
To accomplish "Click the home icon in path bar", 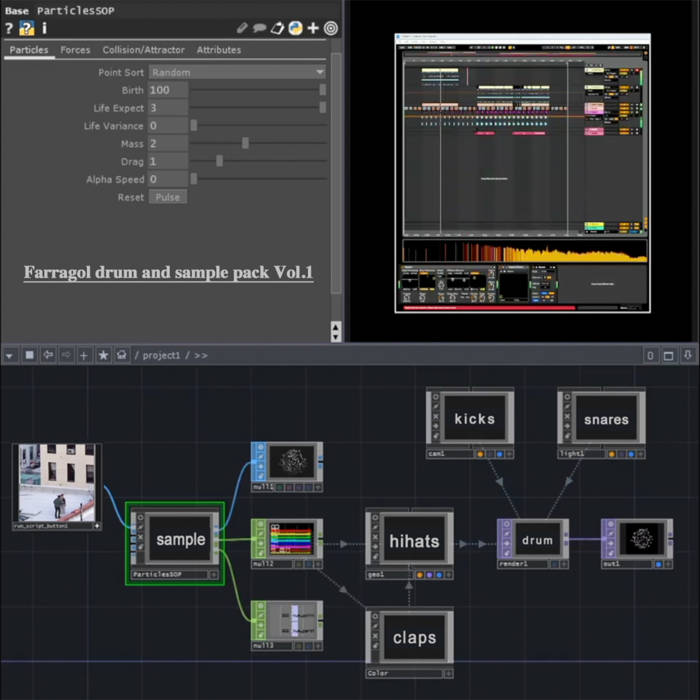I will tap(121, 355).
